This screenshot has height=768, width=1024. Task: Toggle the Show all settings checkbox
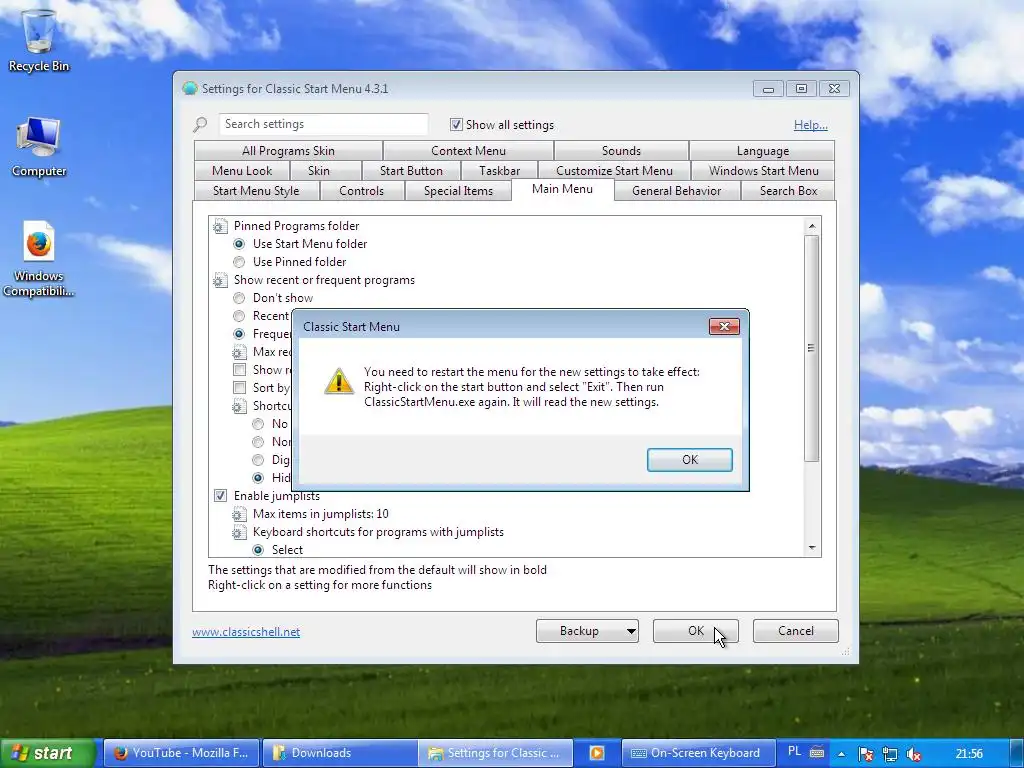(x=456, y=125)
